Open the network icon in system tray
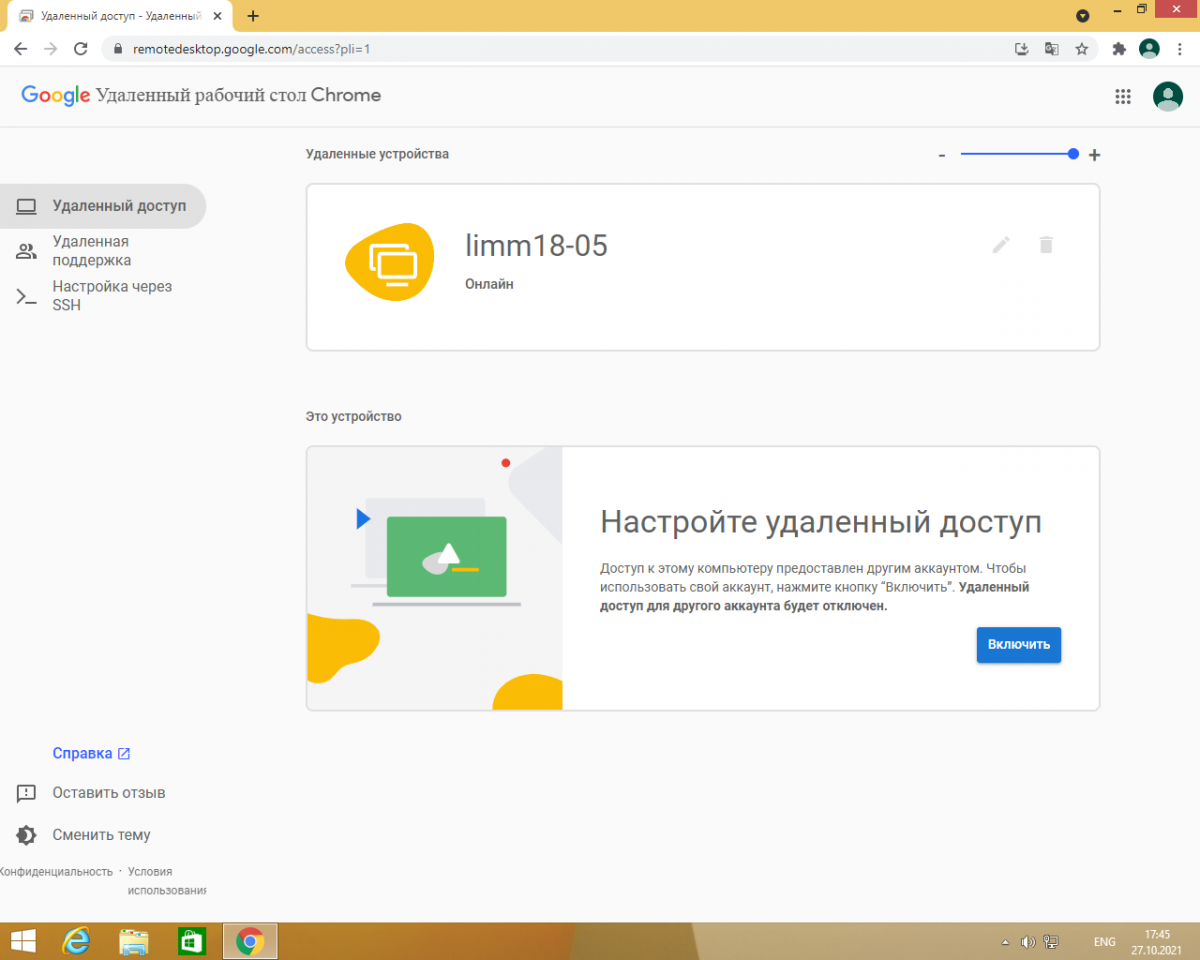This screenshot has height=960, width=1200. click(x=1051, y=942)
